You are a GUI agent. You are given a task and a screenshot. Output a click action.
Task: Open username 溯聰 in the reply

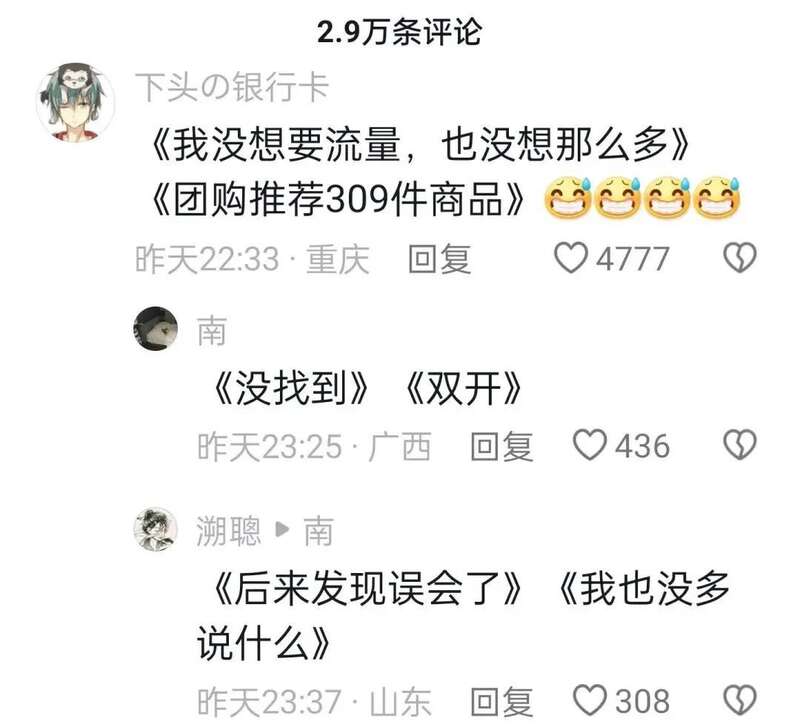click(229, 531)
